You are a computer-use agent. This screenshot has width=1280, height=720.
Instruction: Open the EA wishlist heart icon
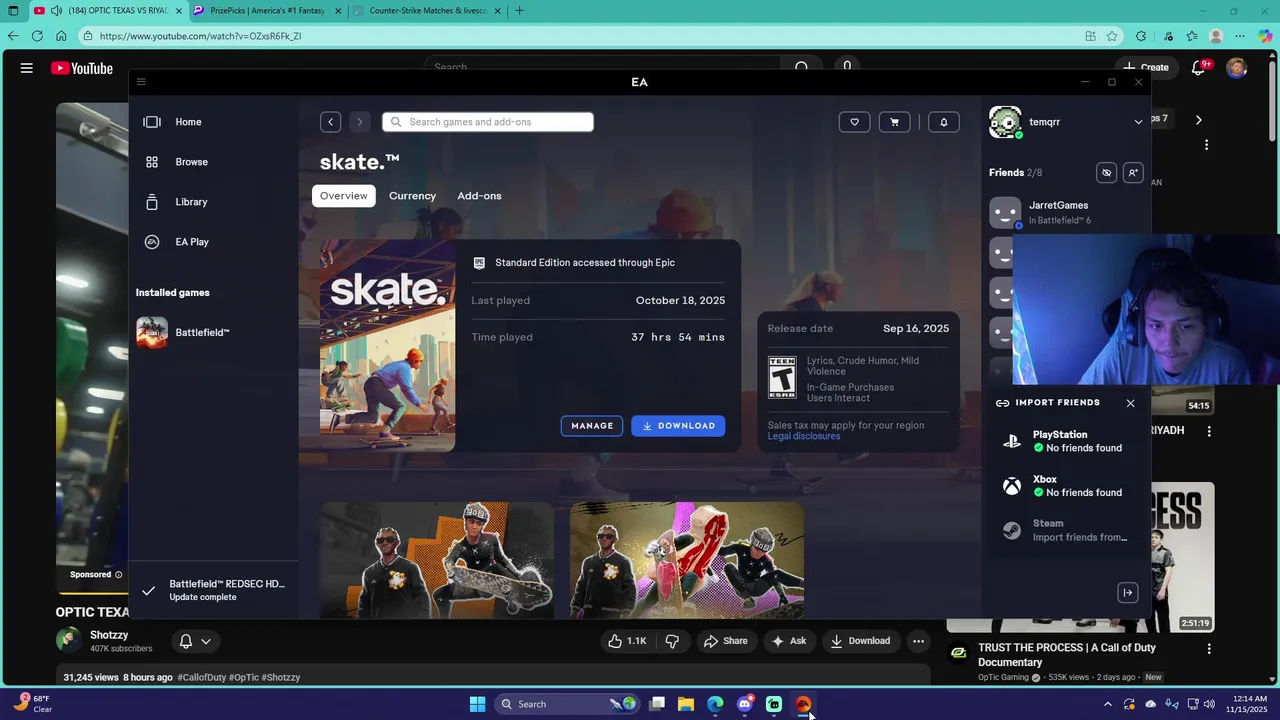(854, 122)
